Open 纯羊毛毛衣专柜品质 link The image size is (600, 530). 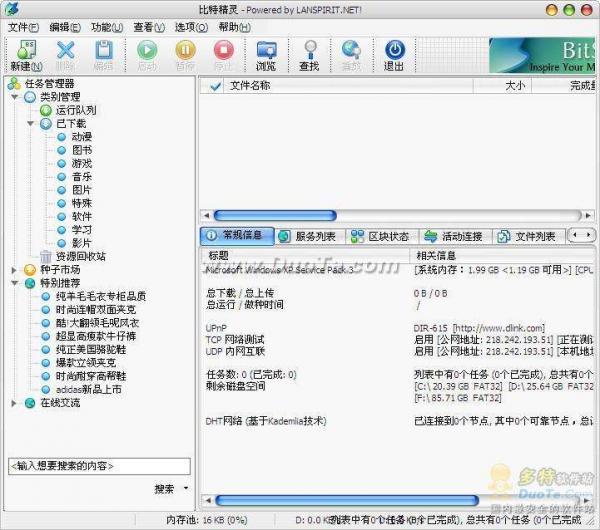[x=101, y=296]
